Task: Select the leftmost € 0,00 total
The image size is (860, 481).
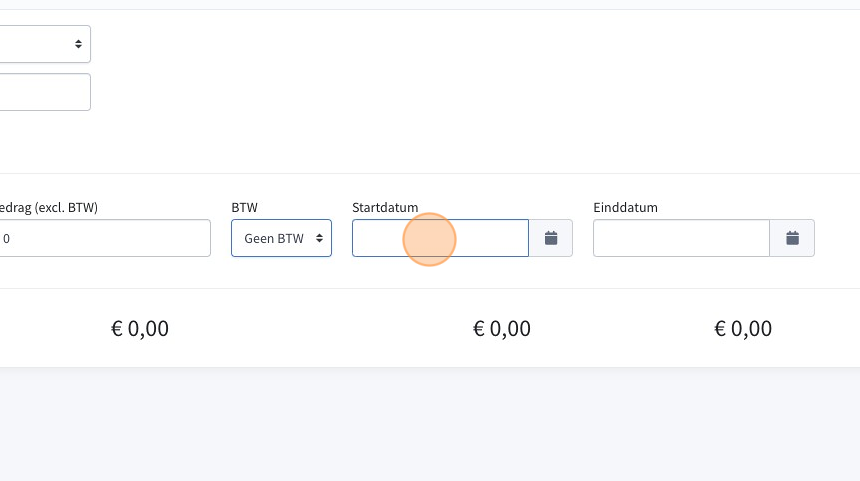Action: tap(140, 329)
